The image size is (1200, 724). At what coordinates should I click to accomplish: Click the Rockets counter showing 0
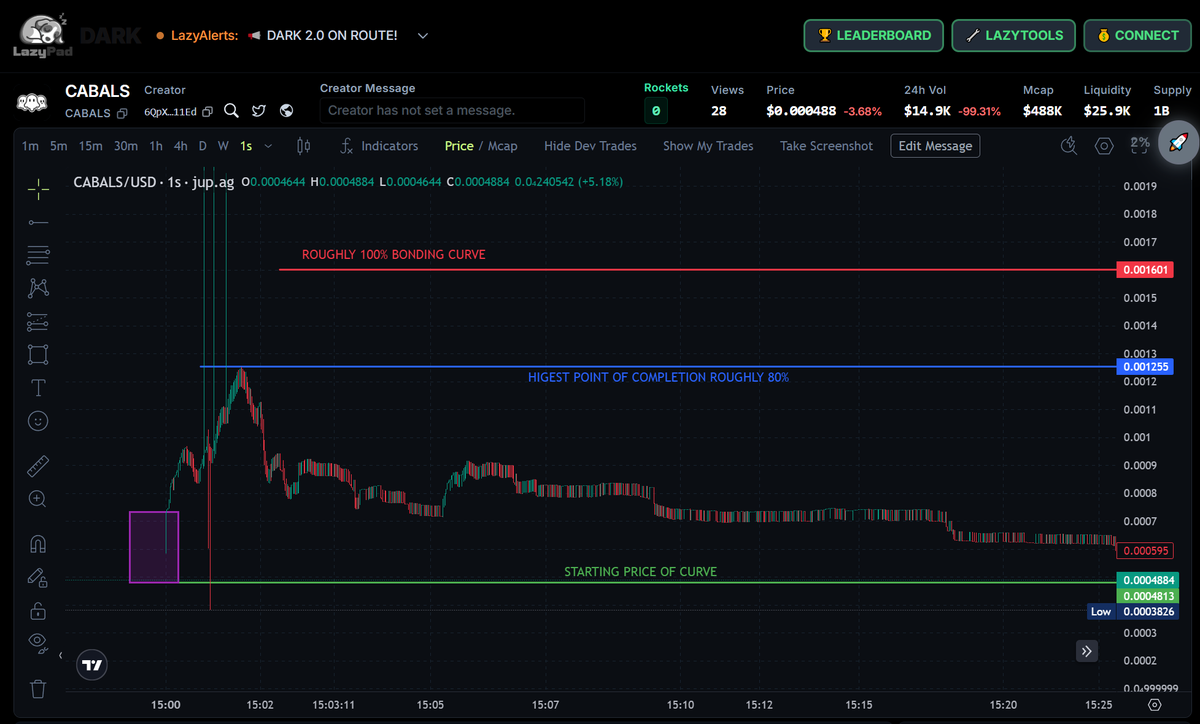tap(656, 111)
